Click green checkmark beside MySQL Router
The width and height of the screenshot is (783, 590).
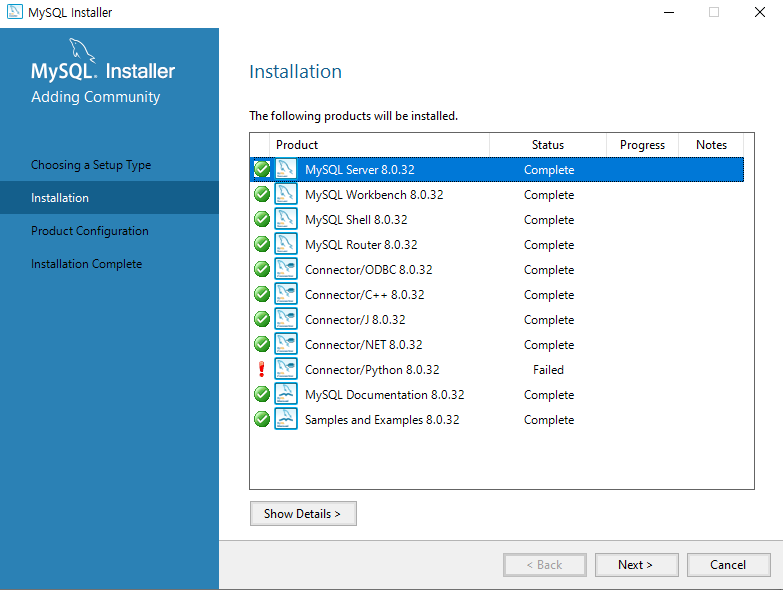[x=262, y=244]
